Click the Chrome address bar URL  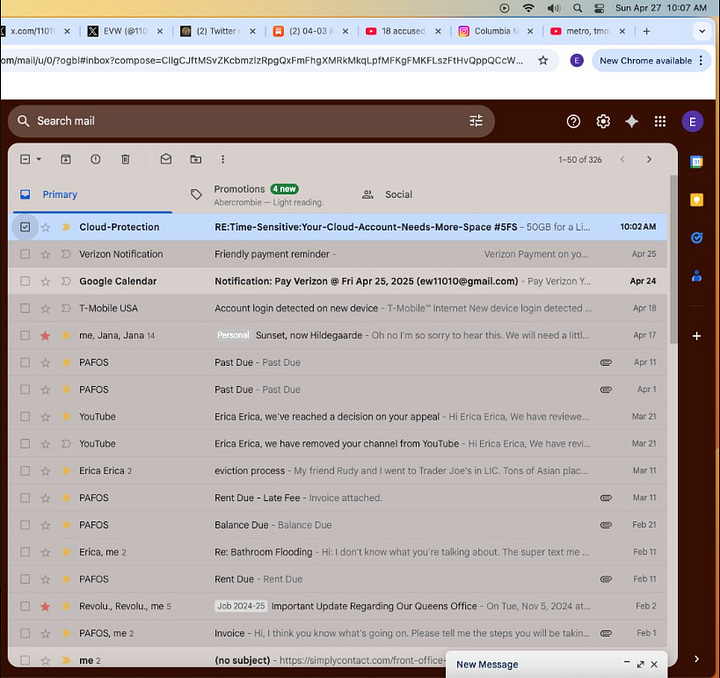(x=262, y=61)
